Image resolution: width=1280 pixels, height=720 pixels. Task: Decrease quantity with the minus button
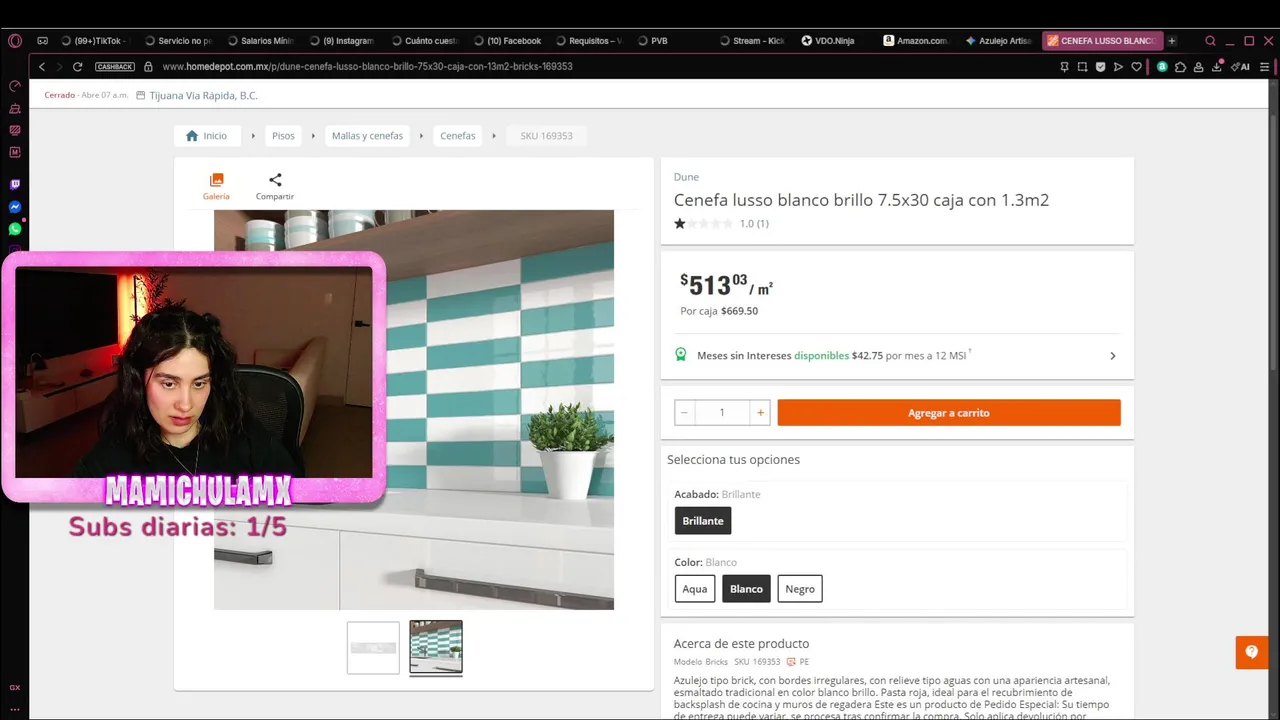(684, 412)
